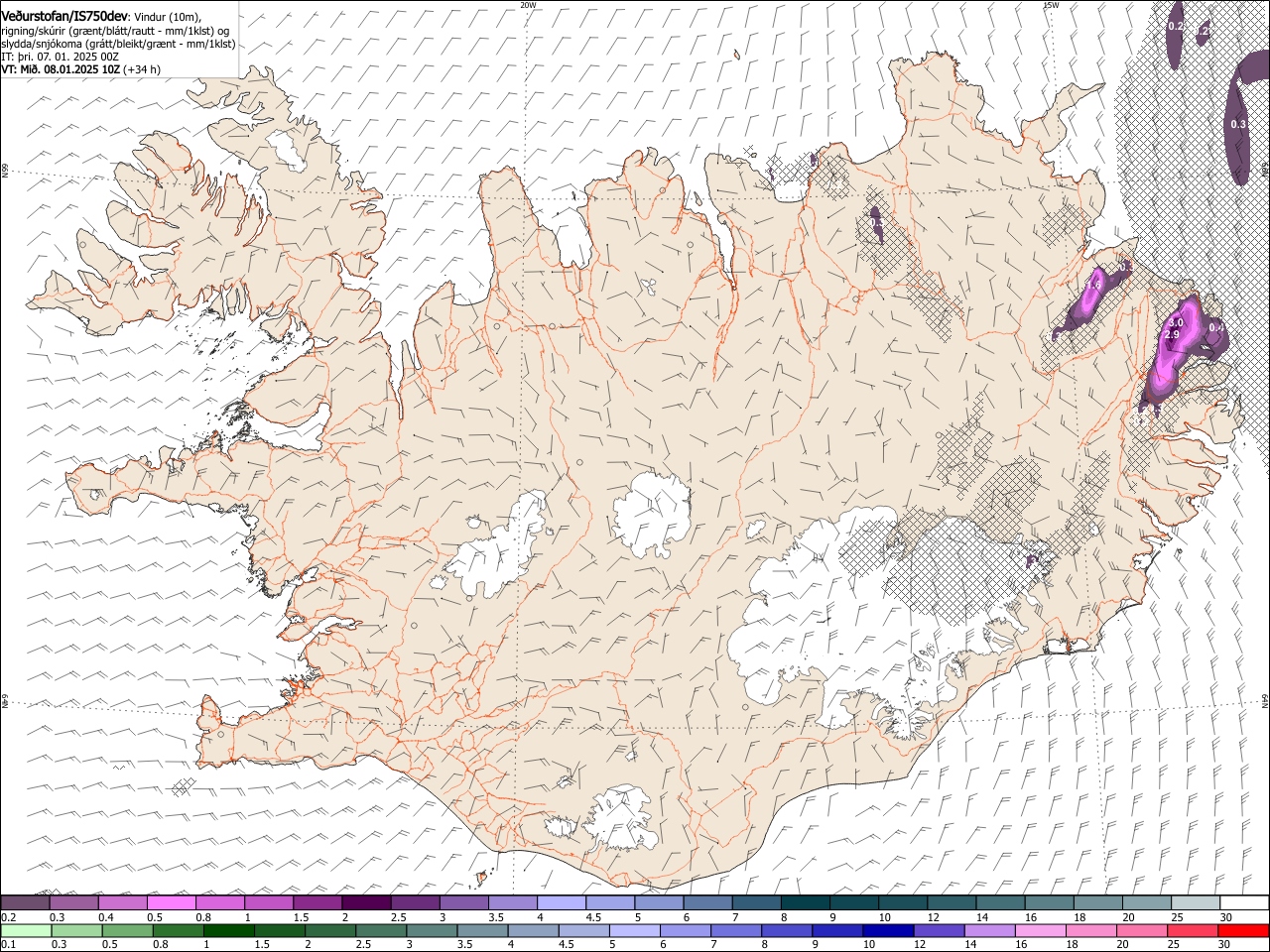Pick the lower-row dark green swatch between 1 and 1.5
Screen dimensions: 1270x952
pyautogui.click(x=228, y=930)
